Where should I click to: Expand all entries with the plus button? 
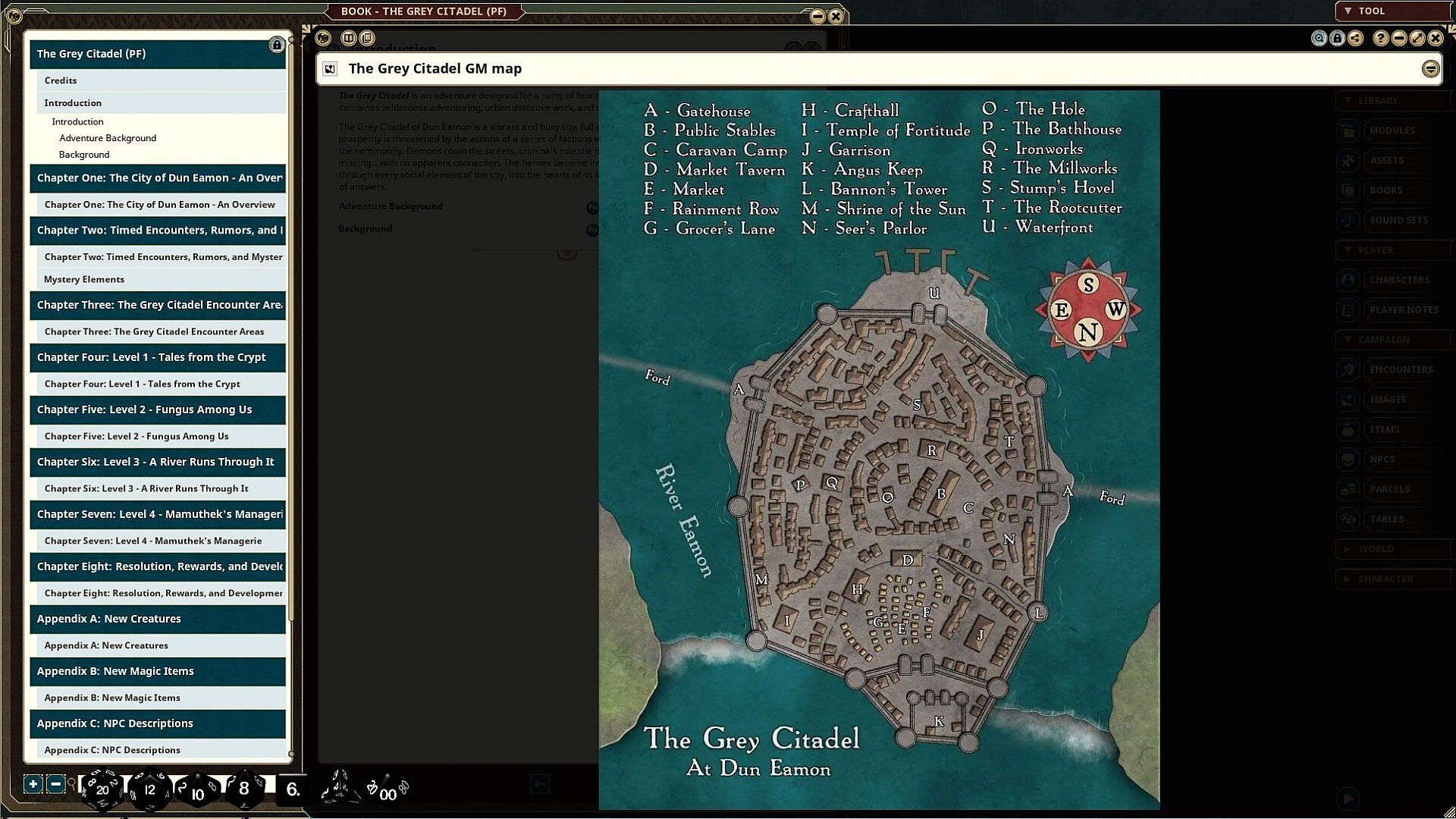click(33, 784)
